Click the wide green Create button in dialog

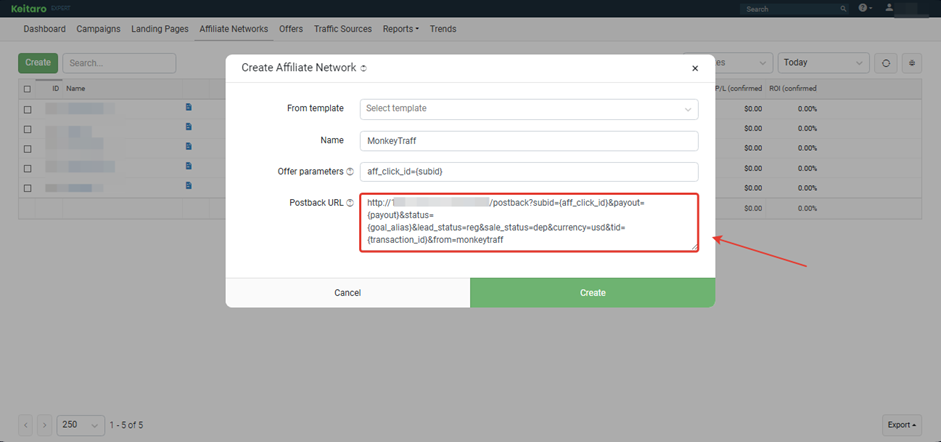pyautogui.click(x=592, y=293)
